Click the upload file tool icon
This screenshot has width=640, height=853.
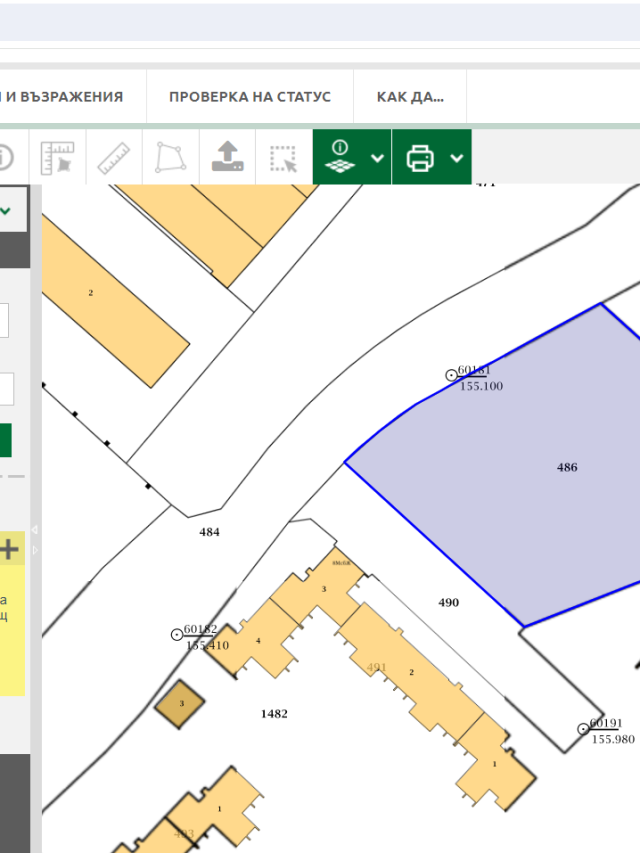pos(227,158)
